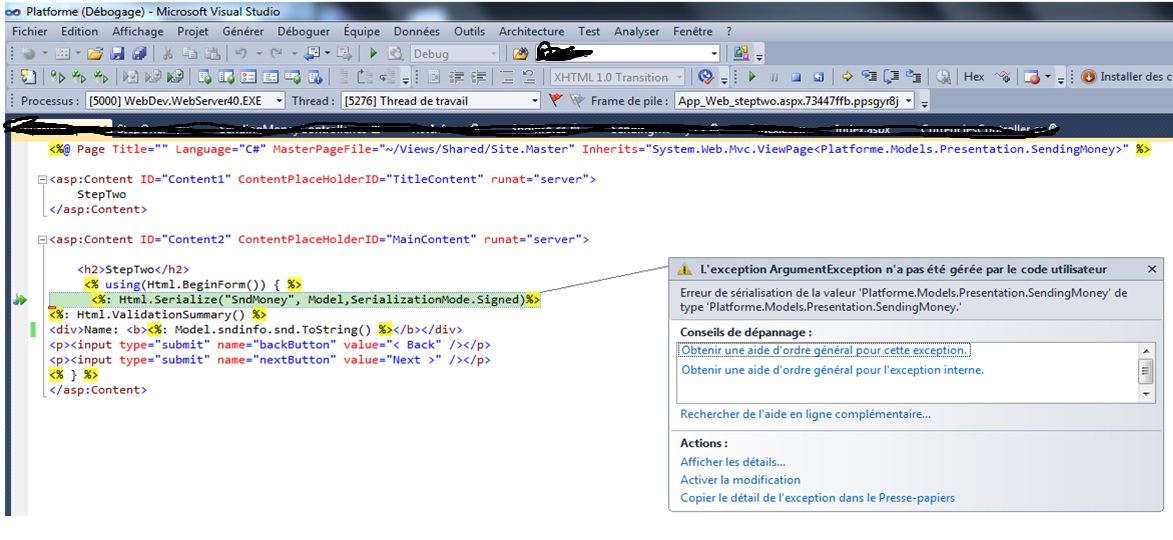Click the Increase Indent icon
This screenshot has height=540, width=1173.
point(479,77)
